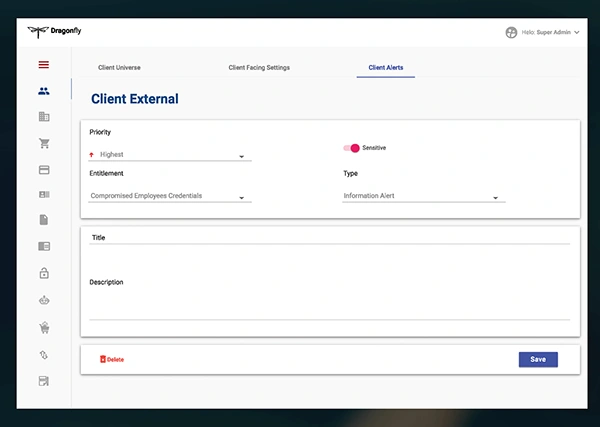Open the Priority dropdown showing Highest
600x427 pixels.
coord(170,155)
